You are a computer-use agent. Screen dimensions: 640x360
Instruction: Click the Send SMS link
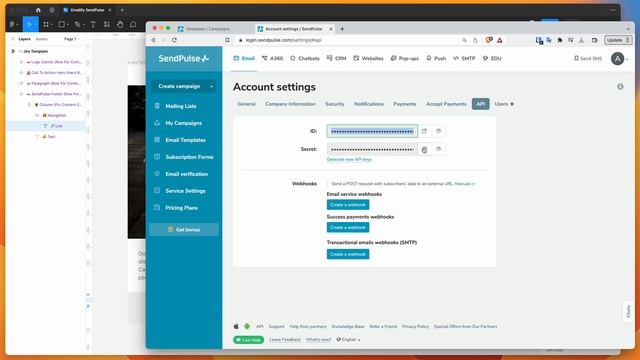click(x=588, y=59)
